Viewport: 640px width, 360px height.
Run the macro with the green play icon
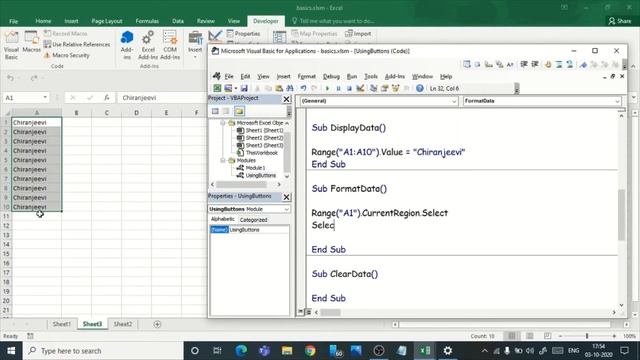coord(327,88)
